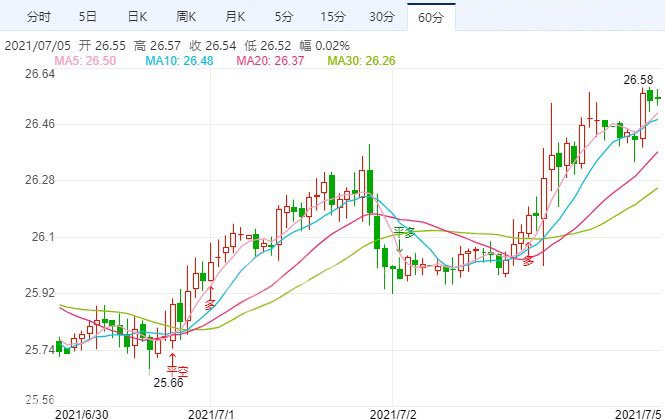Toggle the red MA20 legend label

coord(266,62)
